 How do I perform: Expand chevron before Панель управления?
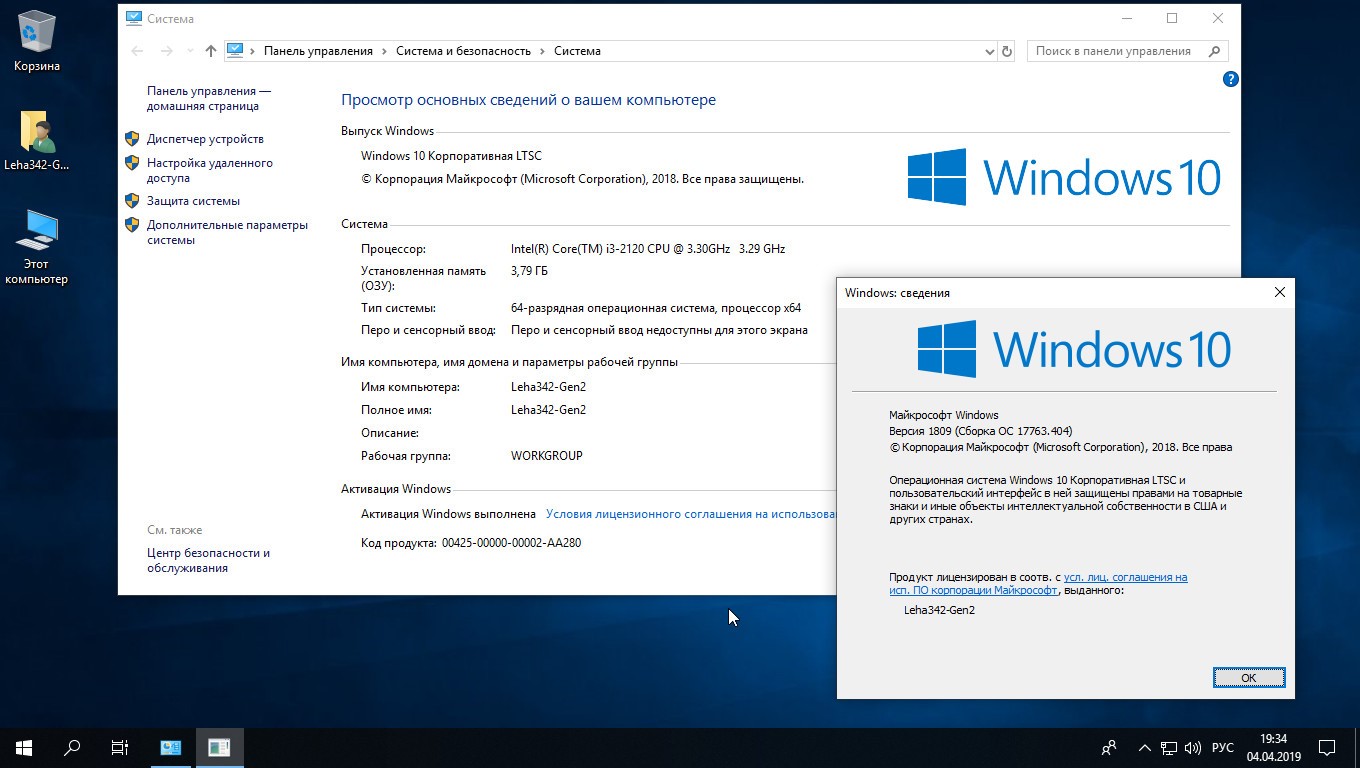(x=252, y=51)
